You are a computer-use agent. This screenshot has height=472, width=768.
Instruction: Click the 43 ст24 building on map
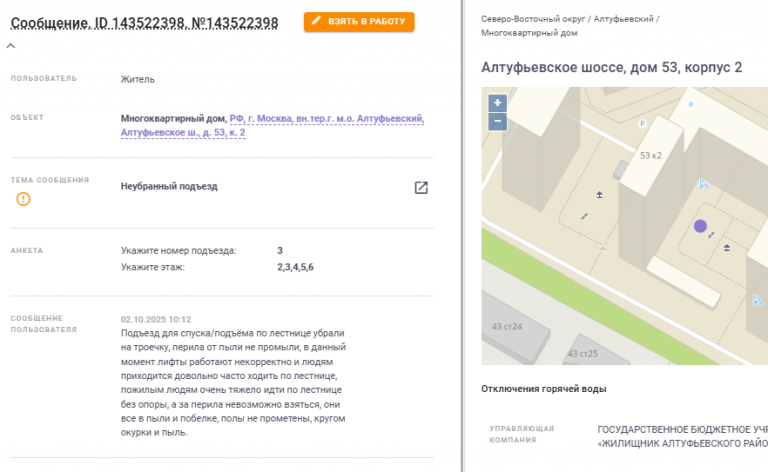507,326
